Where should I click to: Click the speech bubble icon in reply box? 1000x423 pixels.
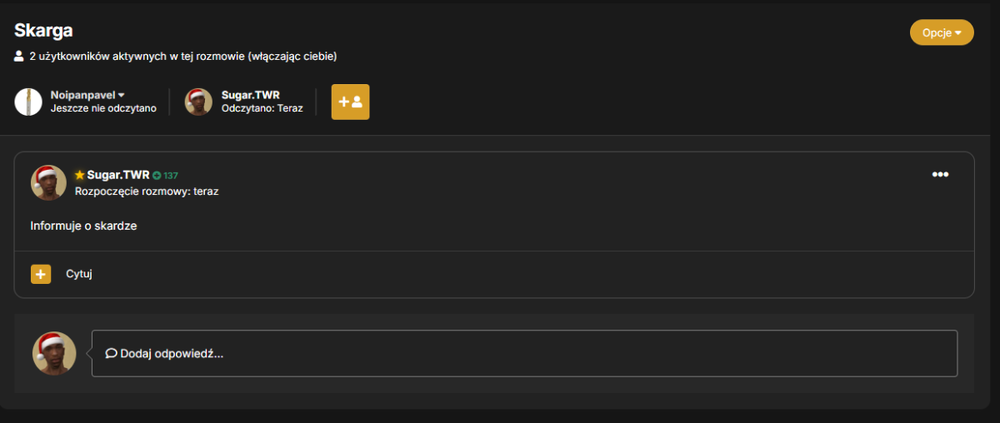click(111, 353)
